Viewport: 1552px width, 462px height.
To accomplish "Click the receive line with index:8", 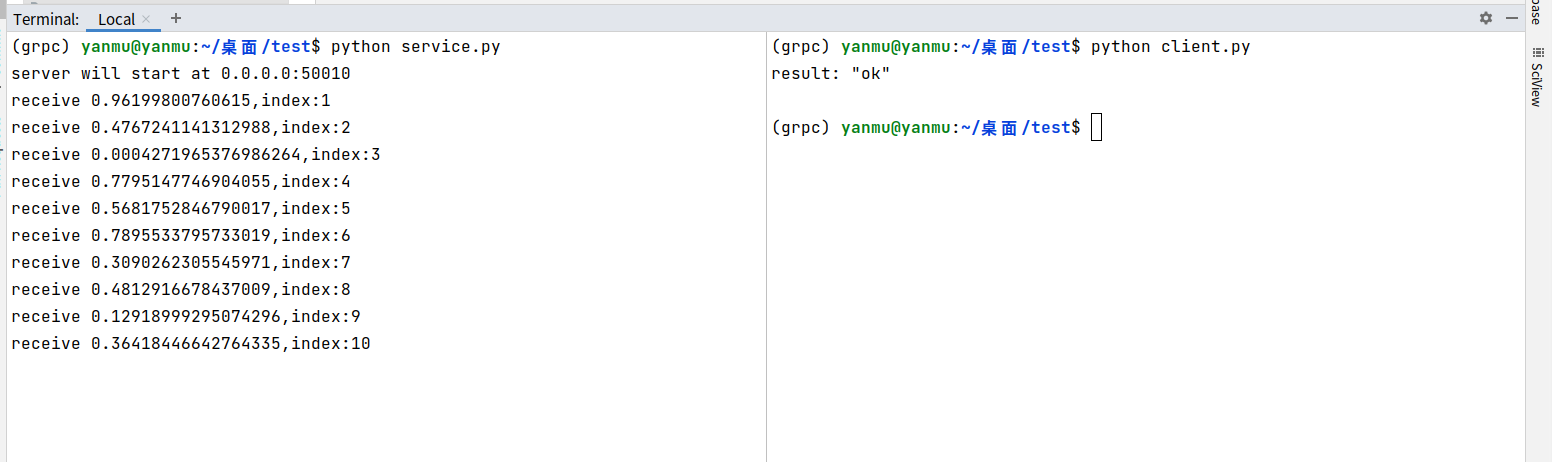I will click(181, 289).
